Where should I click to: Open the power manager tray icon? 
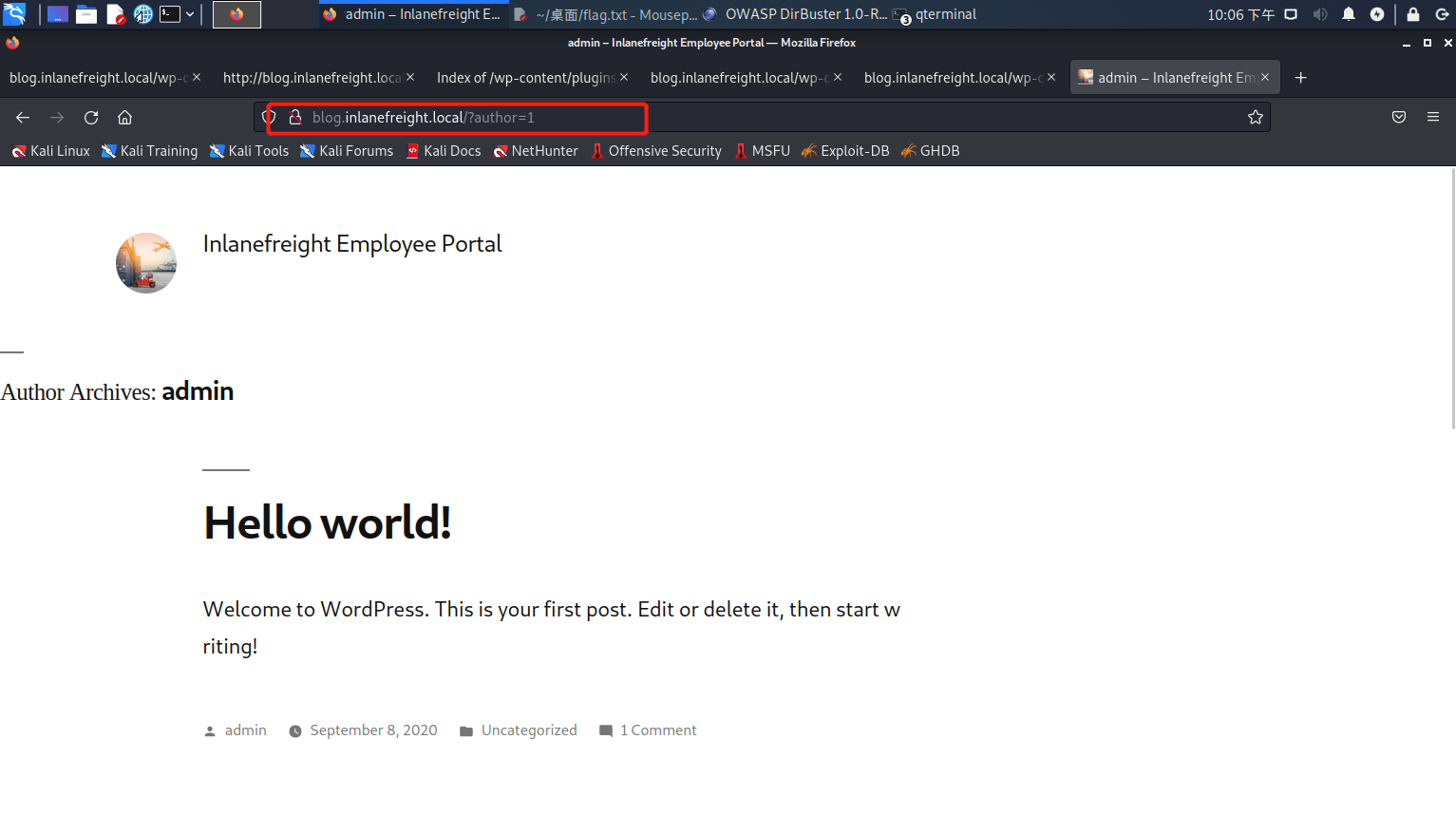[1377, 14]
